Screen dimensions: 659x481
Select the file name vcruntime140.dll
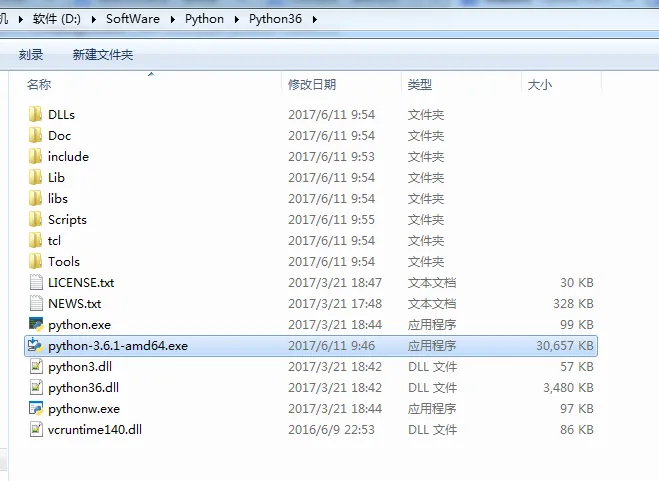click(95, 430)
